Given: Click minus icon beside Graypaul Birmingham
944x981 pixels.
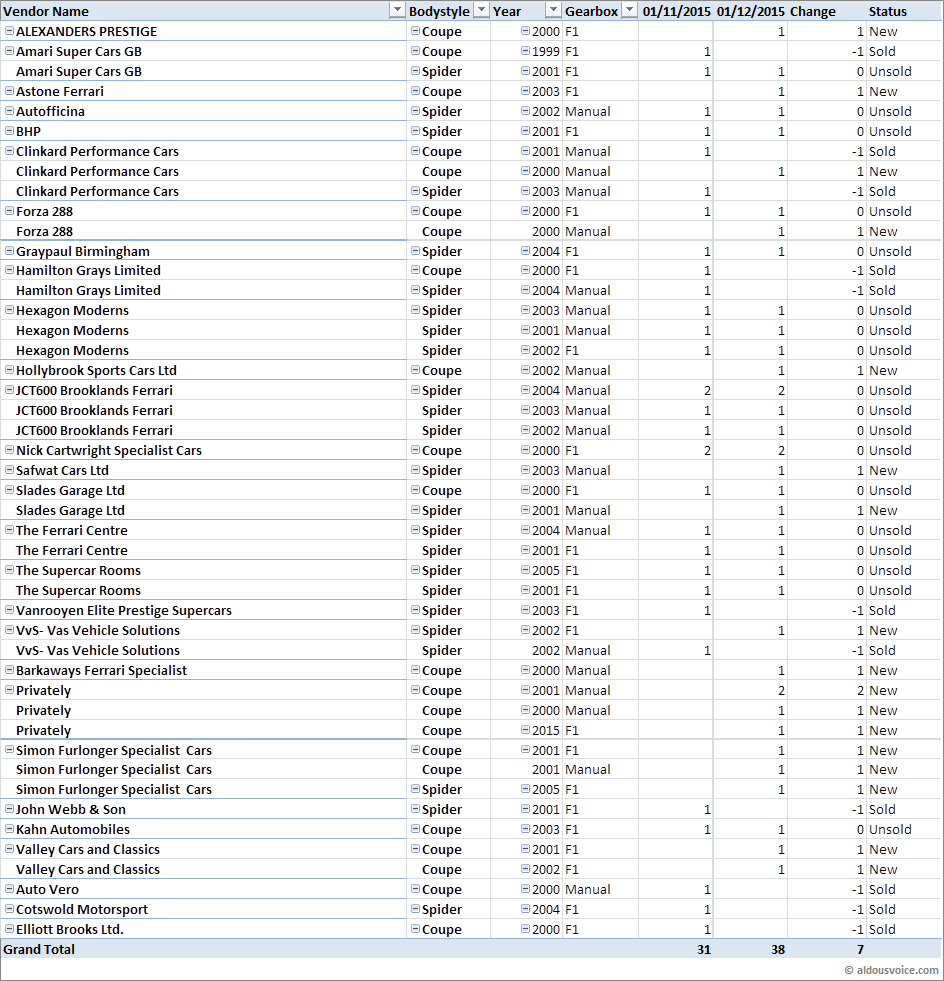Looking at the screenshot, I should point(10,251).
